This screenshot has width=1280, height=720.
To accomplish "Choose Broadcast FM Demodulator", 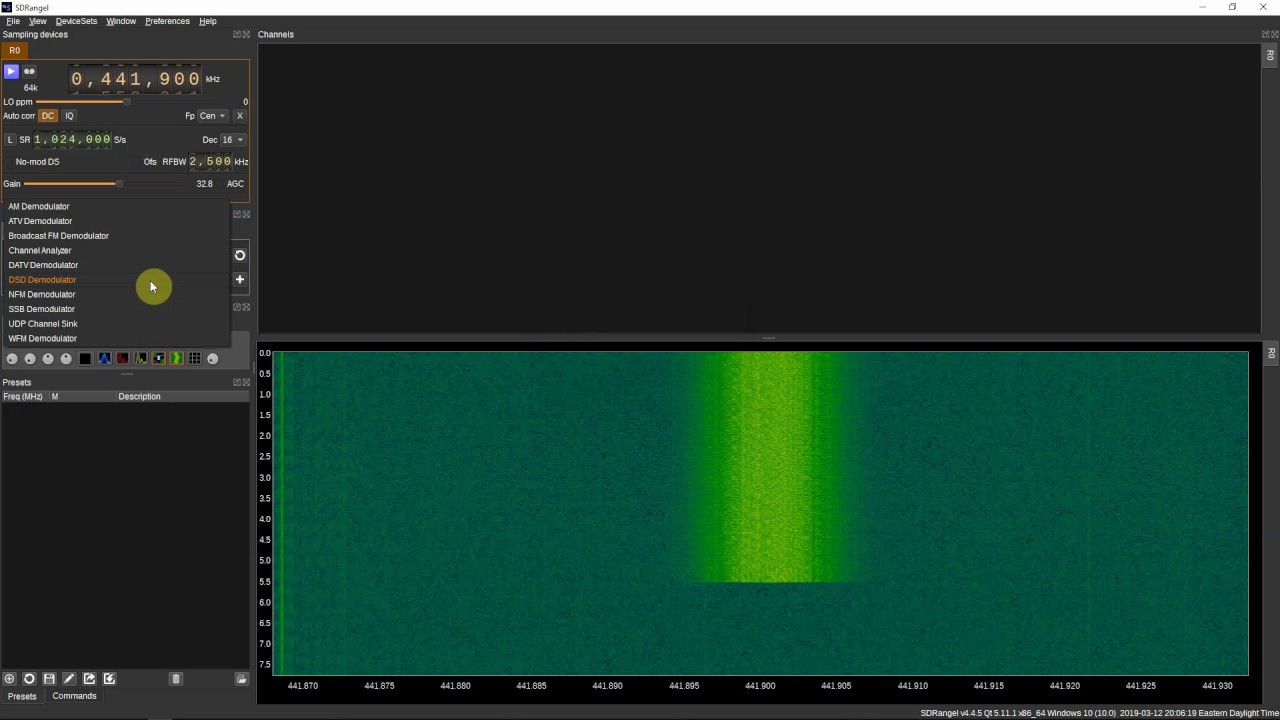I will [115, 236].
